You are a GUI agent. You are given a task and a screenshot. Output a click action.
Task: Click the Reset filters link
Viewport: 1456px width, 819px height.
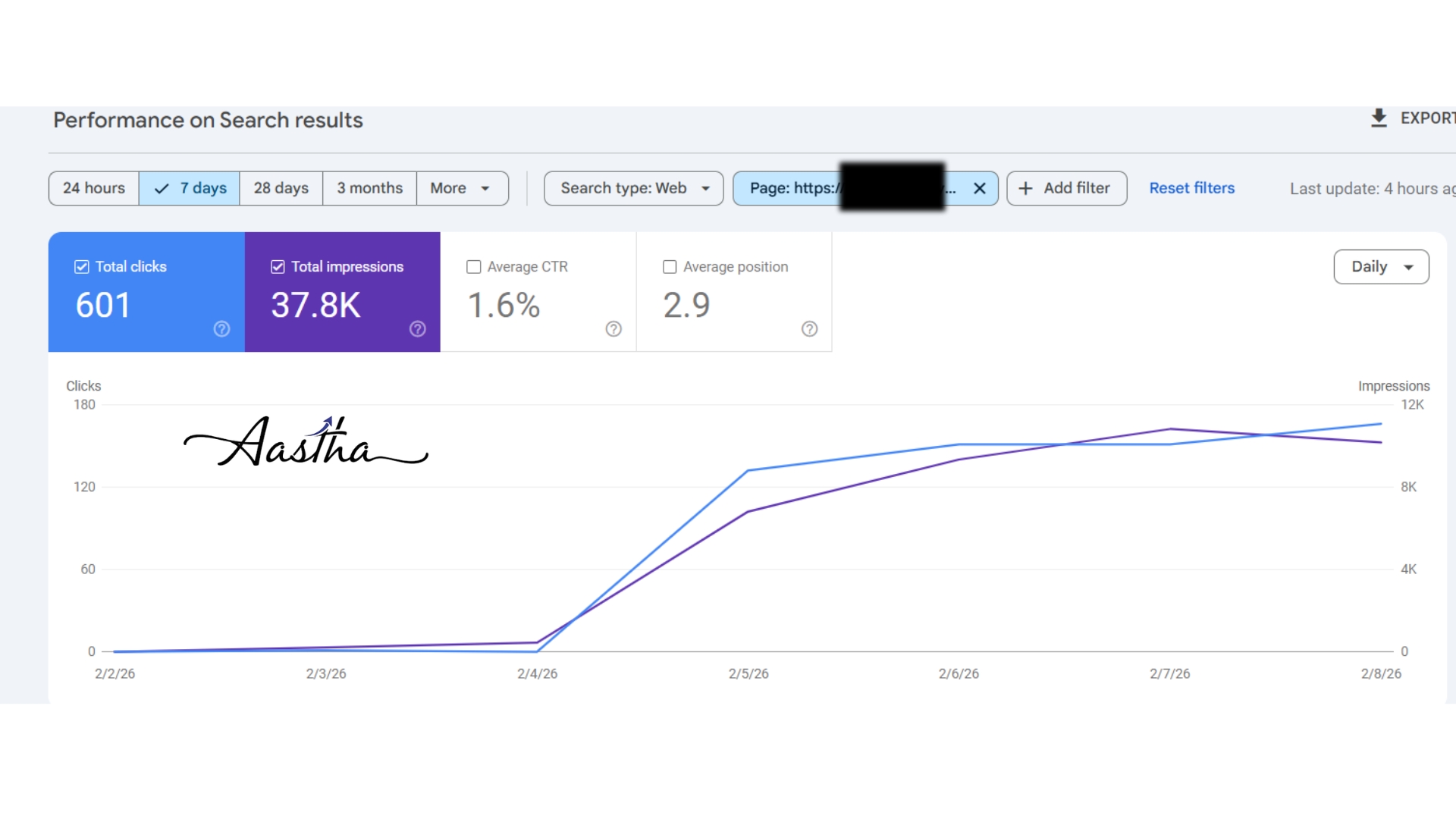(1191, 188)
